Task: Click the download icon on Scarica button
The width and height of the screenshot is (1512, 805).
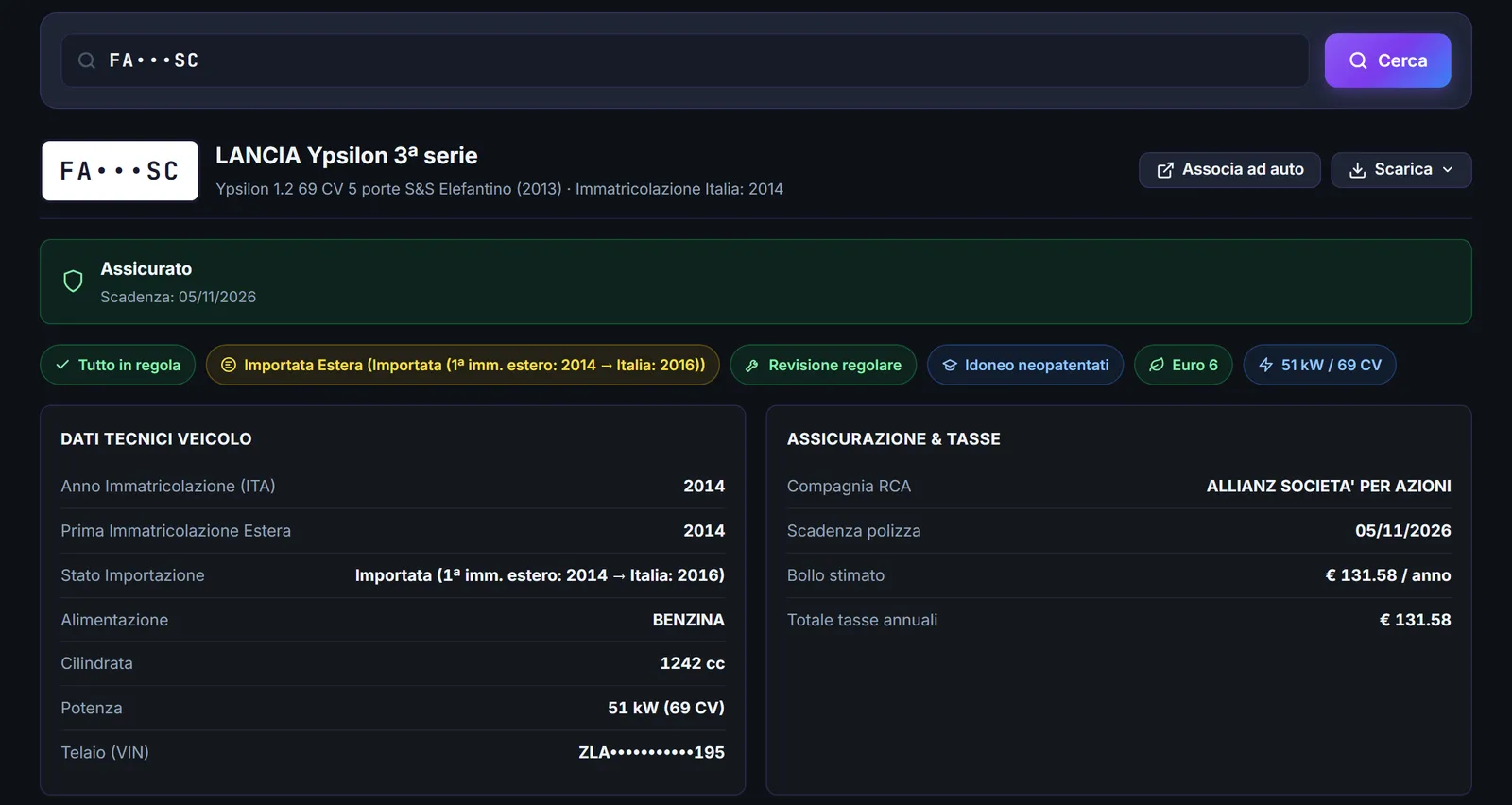Action: pos(1357,170)
